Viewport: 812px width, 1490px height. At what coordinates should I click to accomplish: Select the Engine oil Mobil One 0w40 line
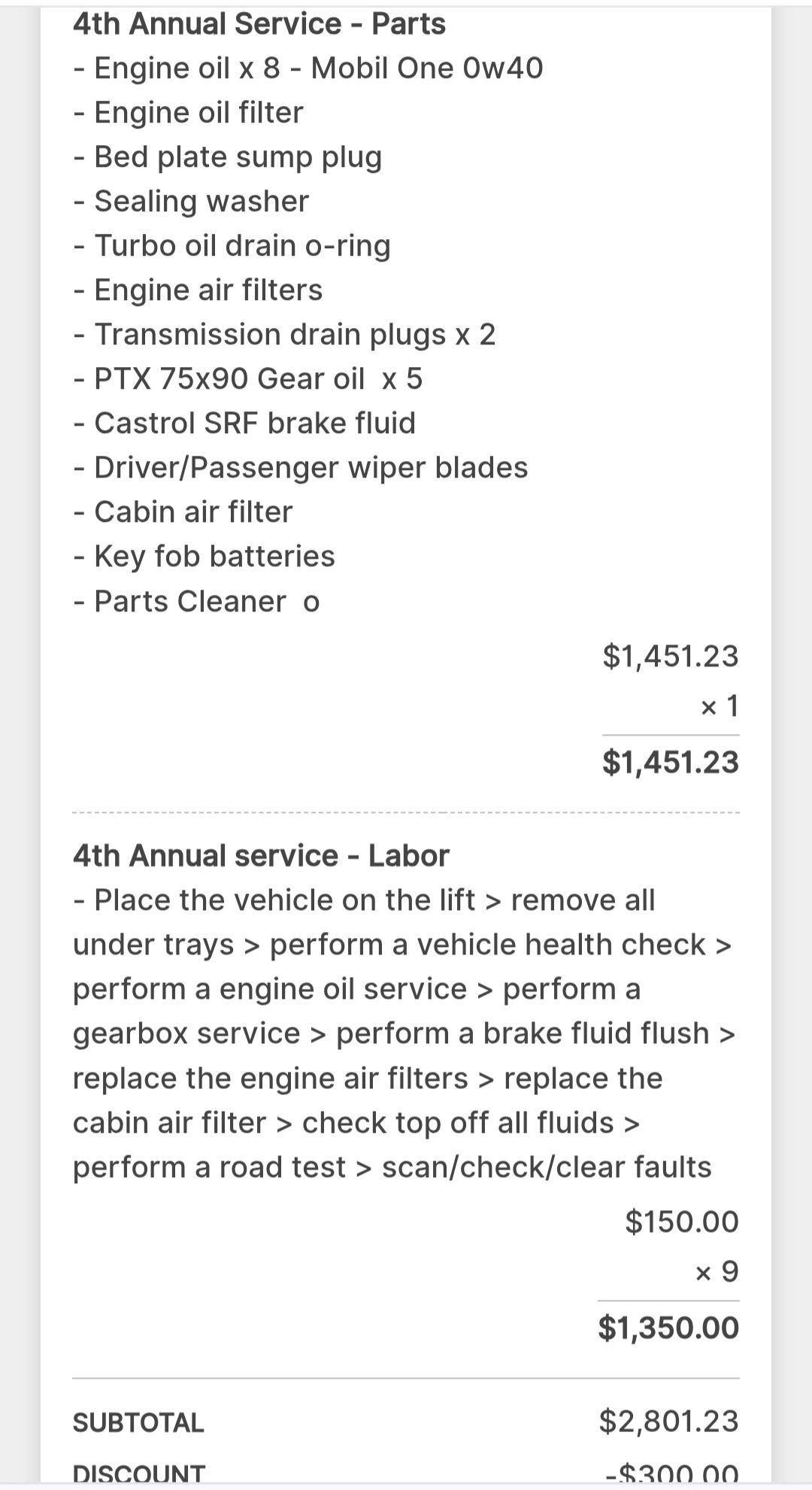pyautogui.click(x=308, y=68)
